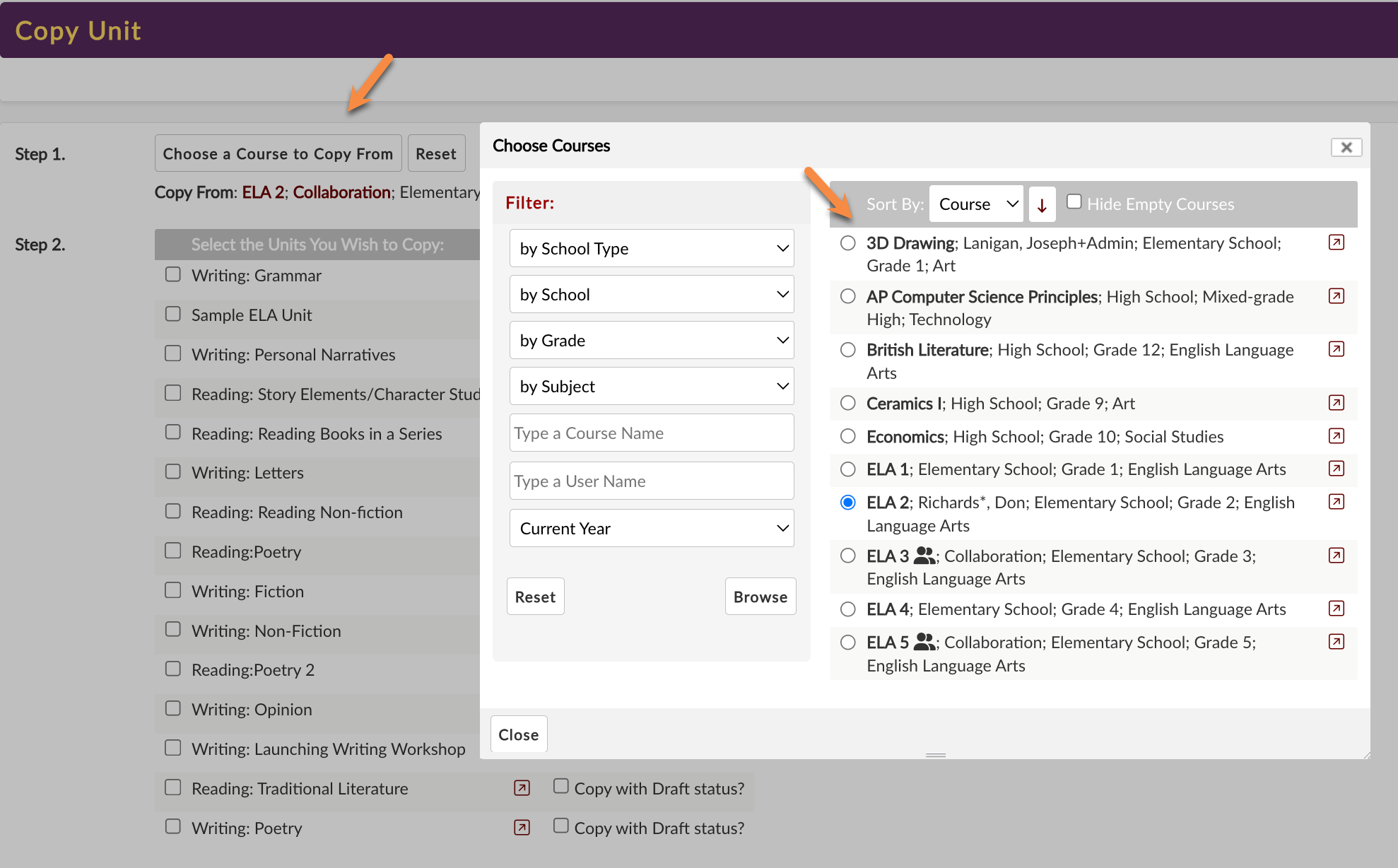Open the Current Year dropdown

pyautogui.click(x=651, y=528)
